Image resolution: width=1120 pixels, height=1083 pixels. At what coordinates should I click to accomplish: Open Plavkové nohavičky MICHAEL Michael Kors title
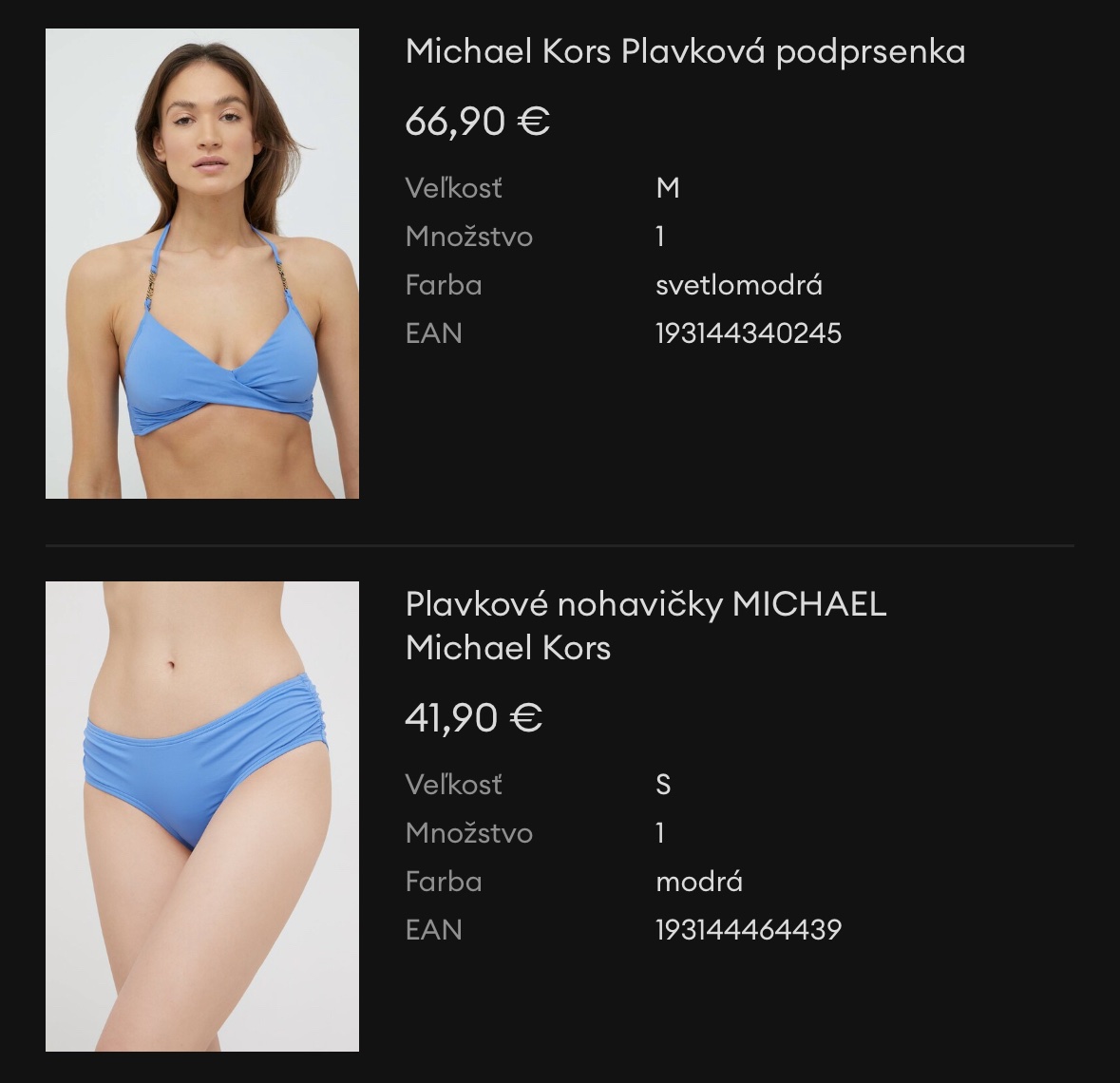coord(646,626)
